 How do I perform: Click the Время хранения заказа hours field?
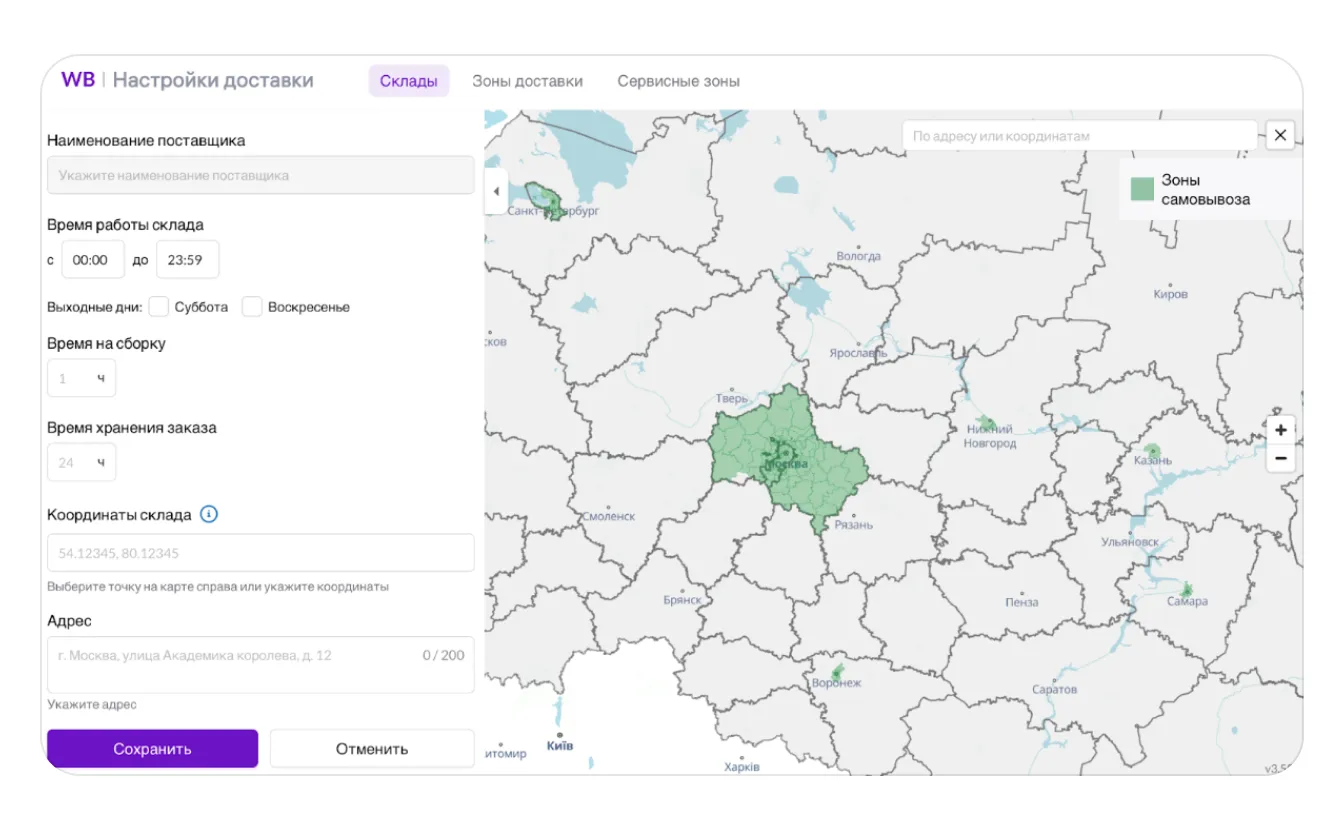coord(81,462)
